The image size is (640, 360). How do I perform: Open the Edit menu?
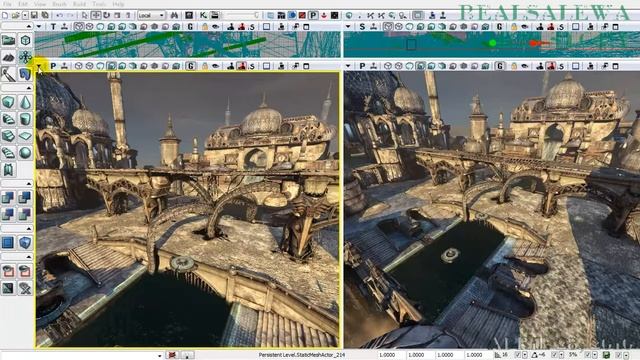[x=23, y=4]
